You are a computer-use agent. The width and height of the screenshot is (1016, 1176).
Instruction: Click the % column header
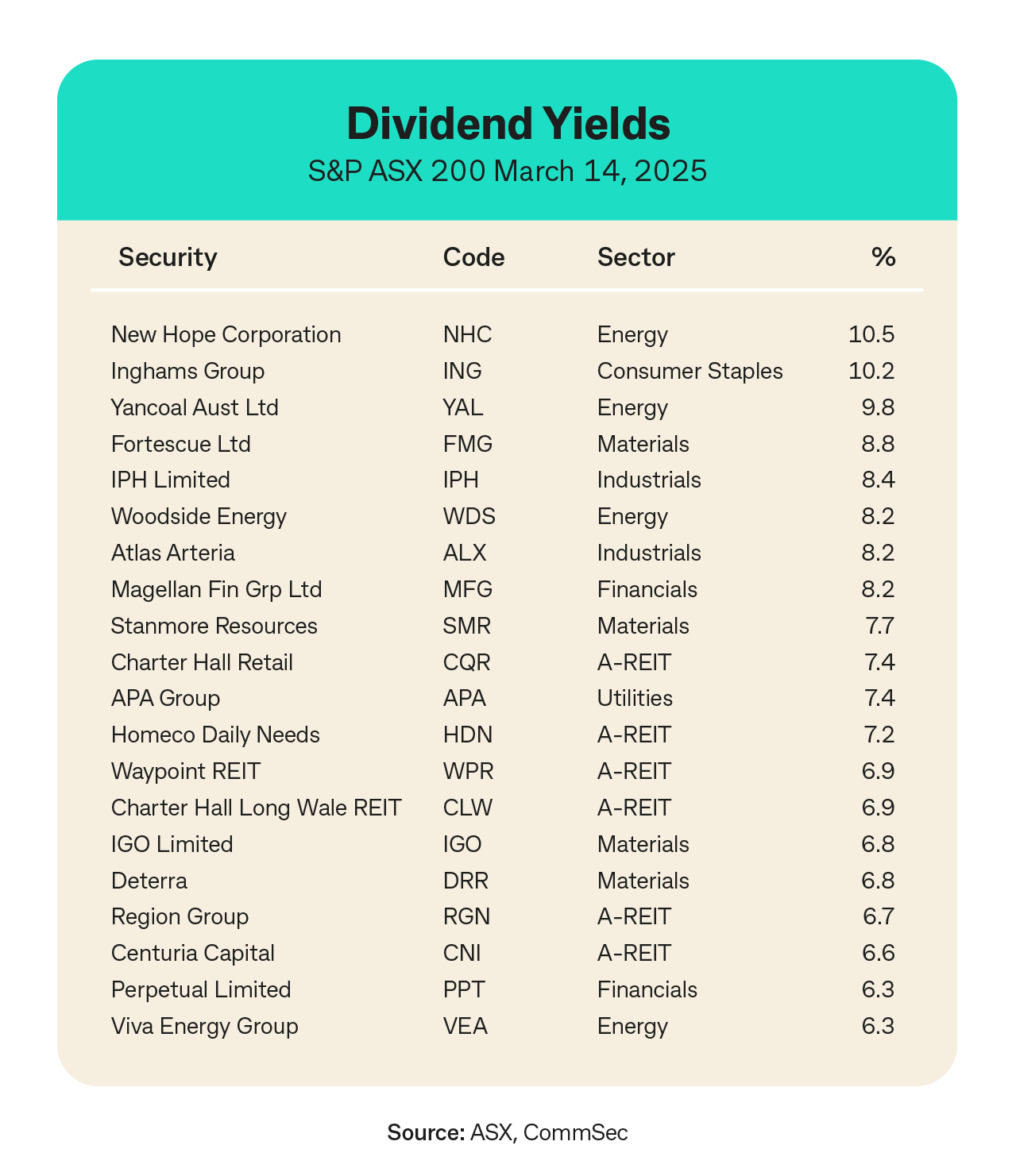click(x=883, y=257)
